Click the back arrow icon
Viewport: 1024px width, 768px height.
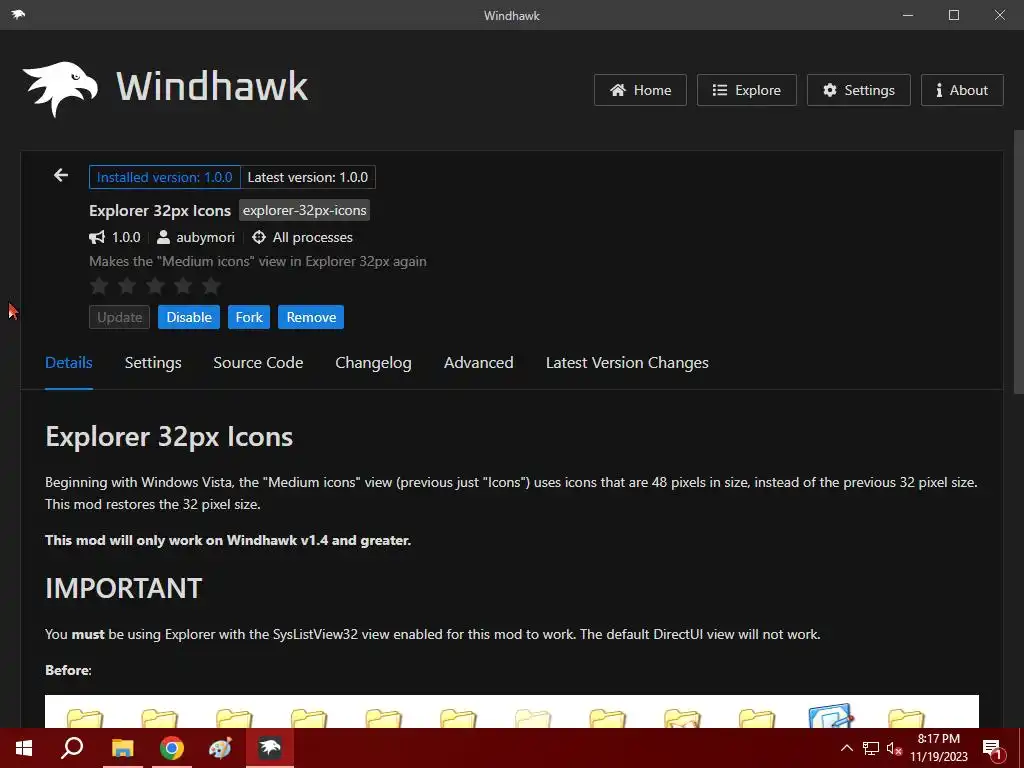(61, 175)
